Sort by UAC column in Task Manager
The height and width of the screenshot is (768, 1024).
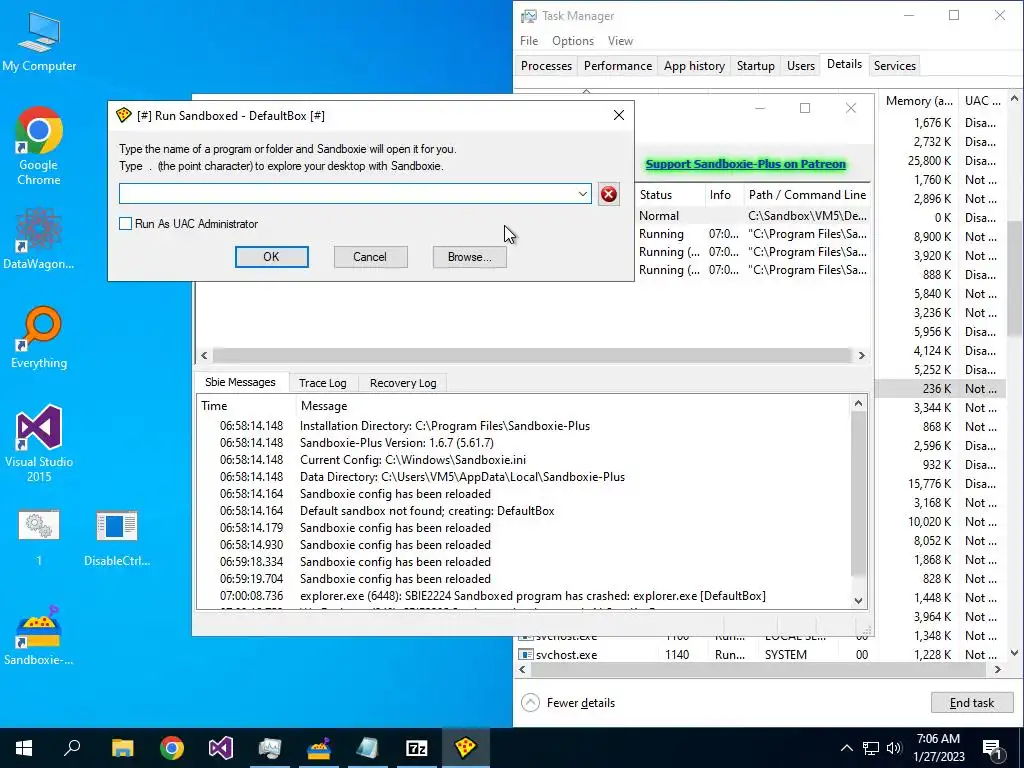click(x=982, y=101)
